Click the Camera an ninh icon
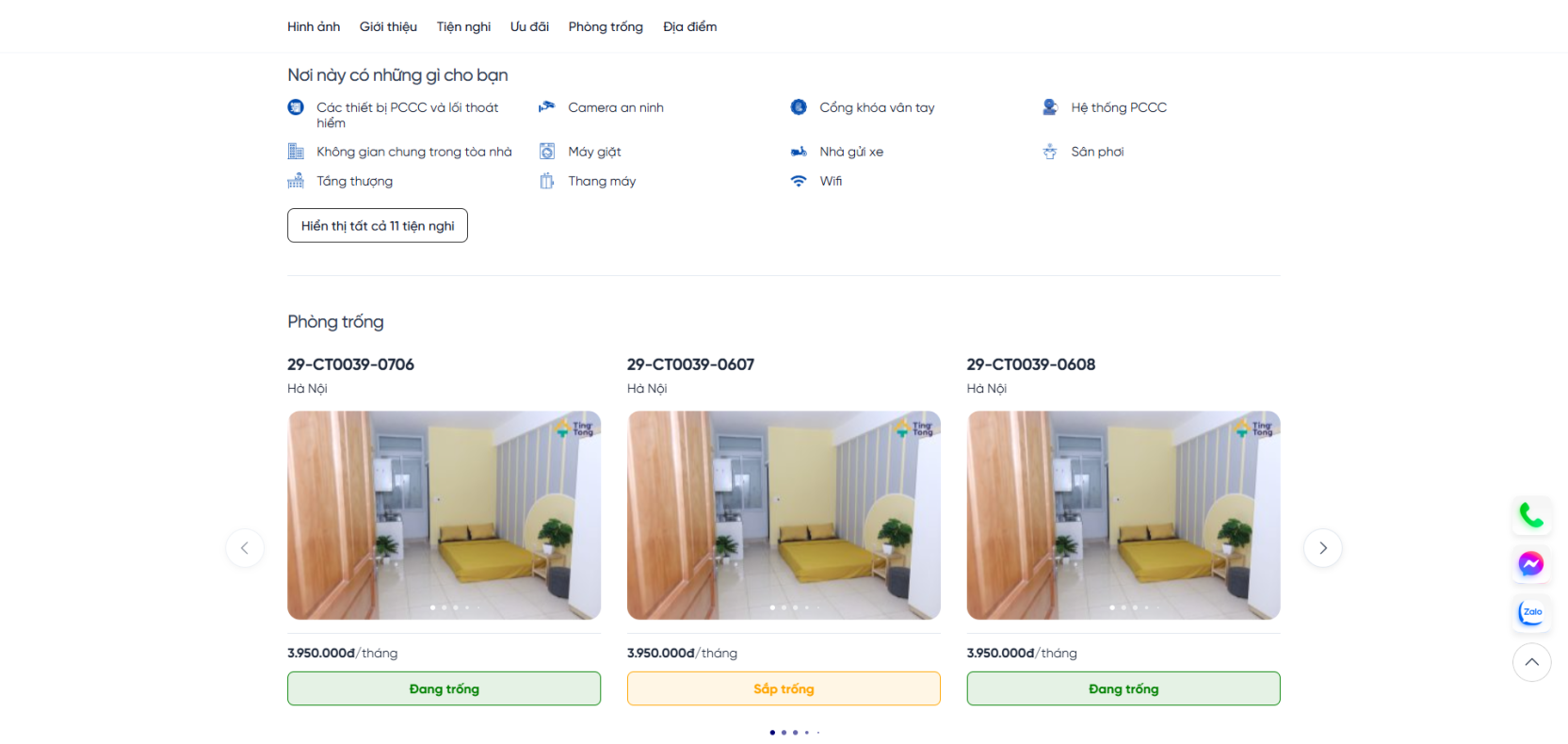1568x744 pixels. (x=546, y=107)
